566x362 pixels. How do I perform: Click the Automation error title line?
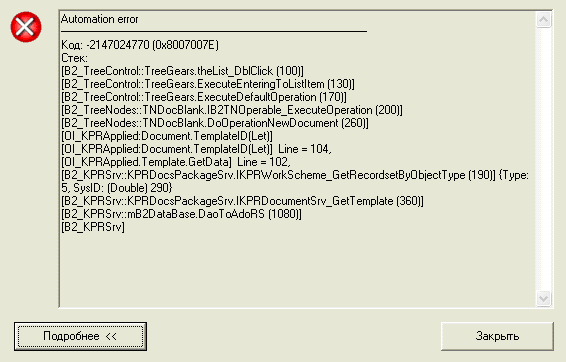click(100, 19)
